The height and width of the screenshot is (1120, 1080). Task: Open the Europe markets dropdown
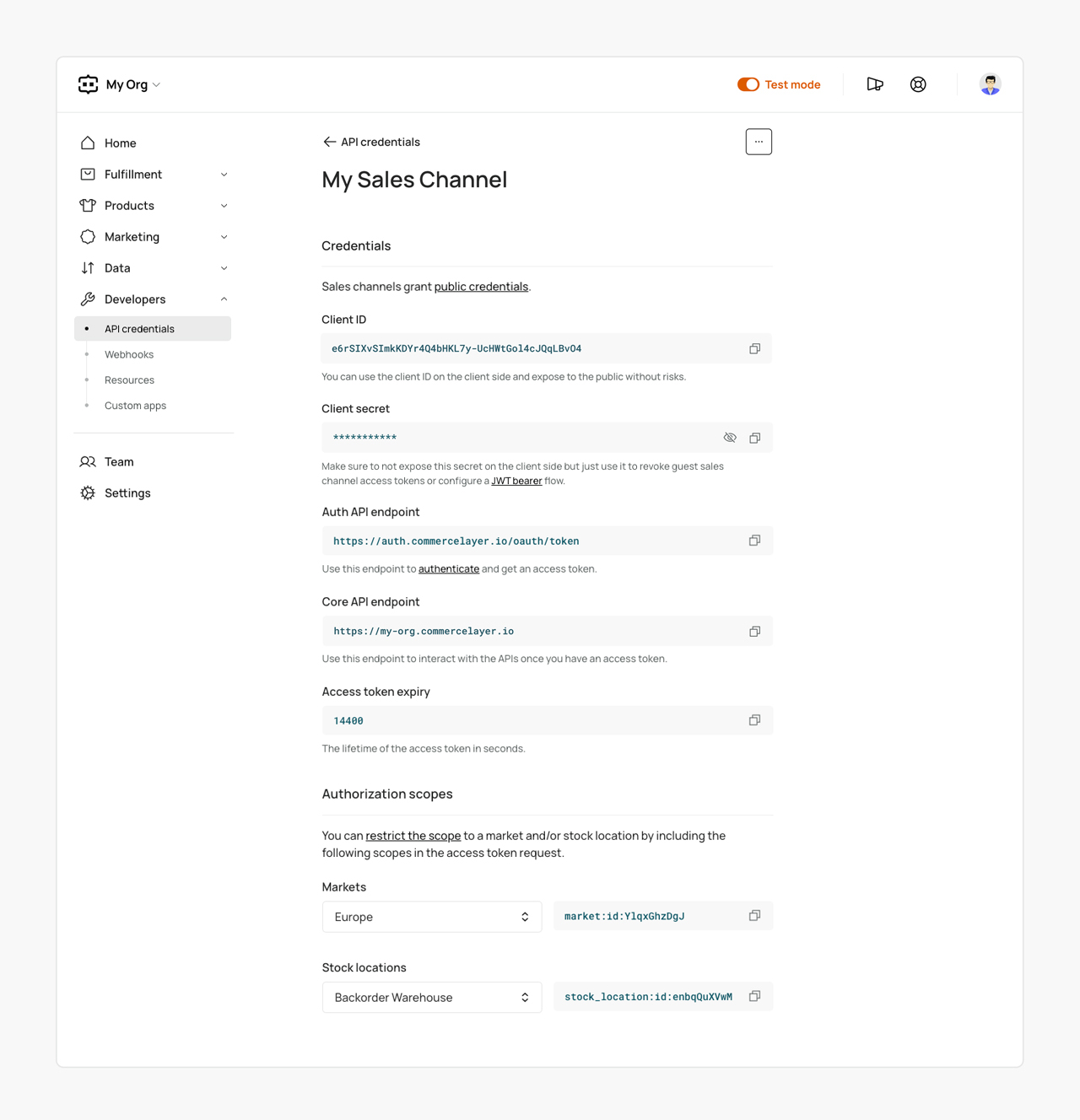pyautogui.click(x=431, y=917)
